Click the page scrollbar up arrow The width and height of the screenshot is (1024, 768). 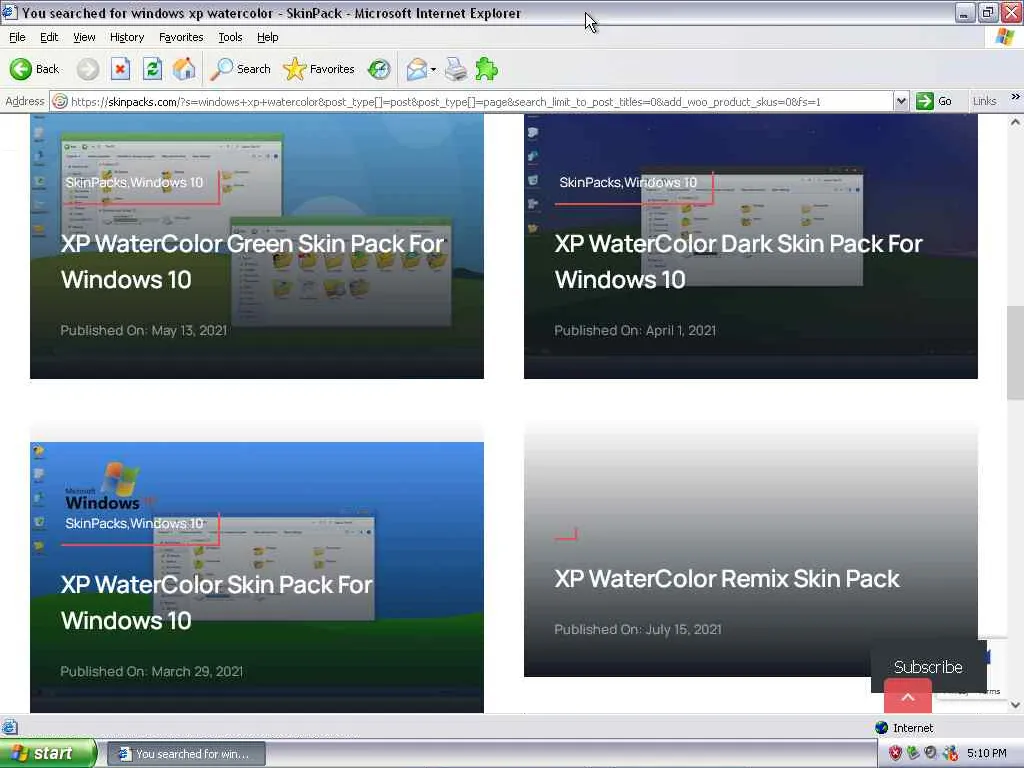tap(1015, 121)
